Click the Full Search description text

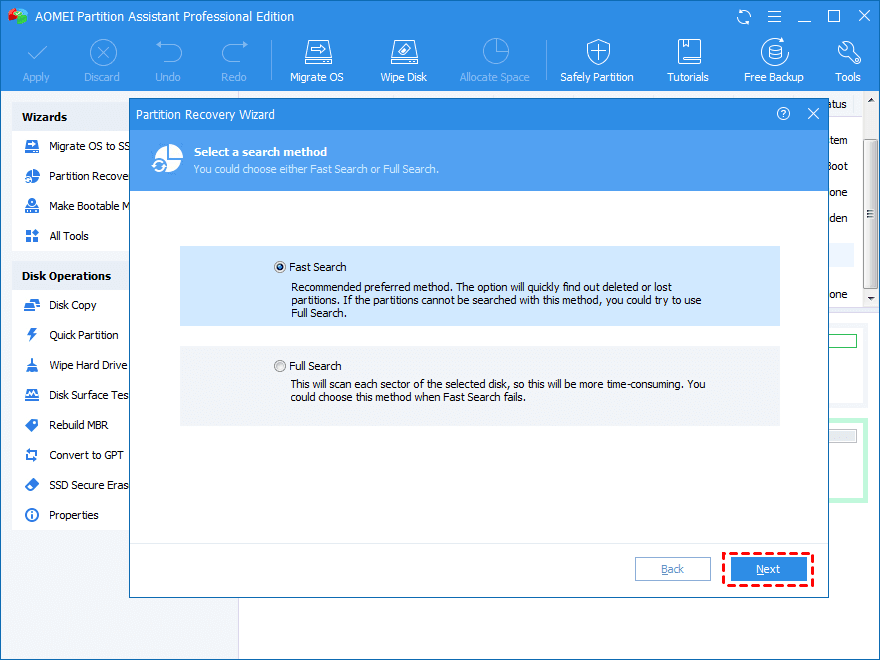point(498,391)
